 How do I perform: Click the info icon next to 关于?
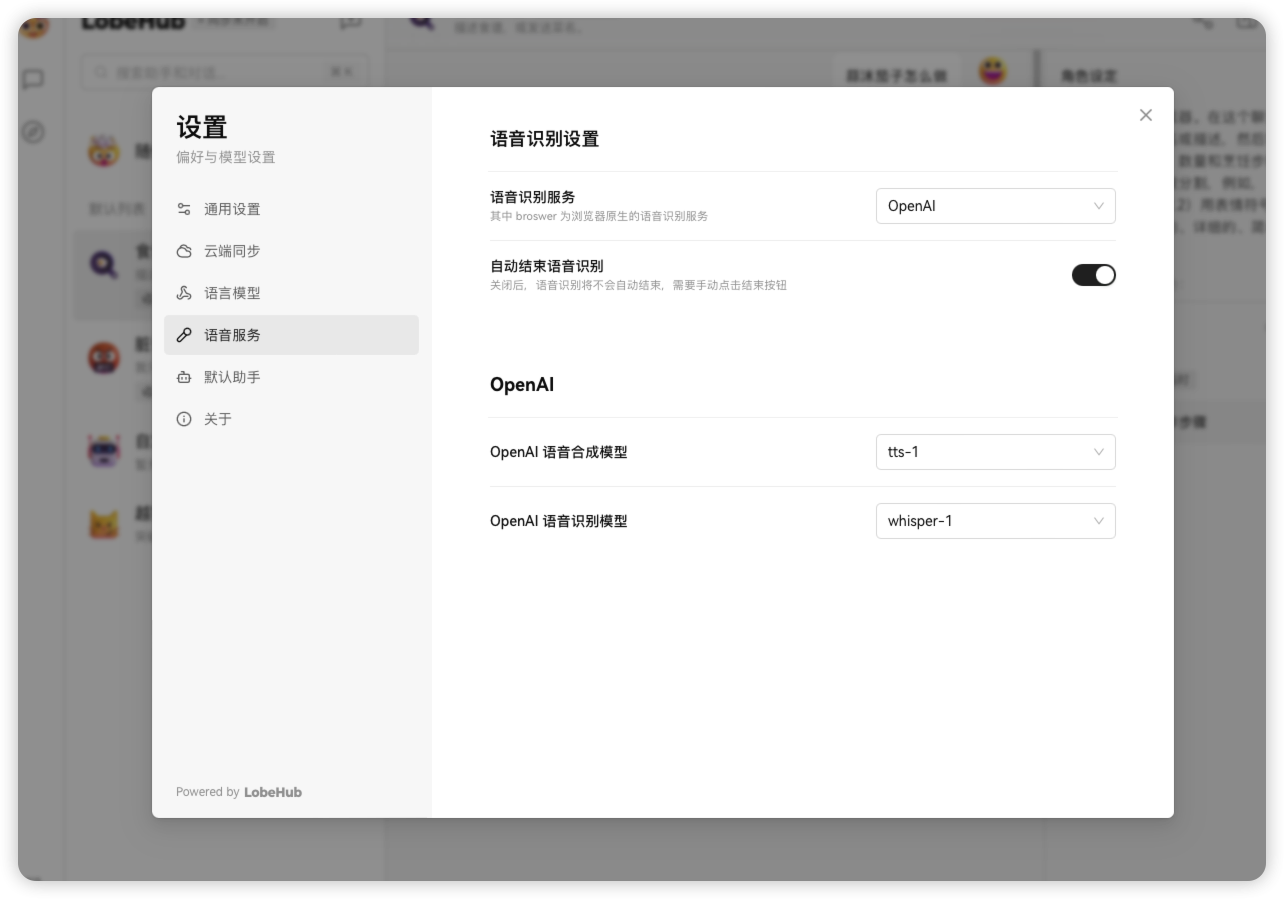(x=184, y=419)
